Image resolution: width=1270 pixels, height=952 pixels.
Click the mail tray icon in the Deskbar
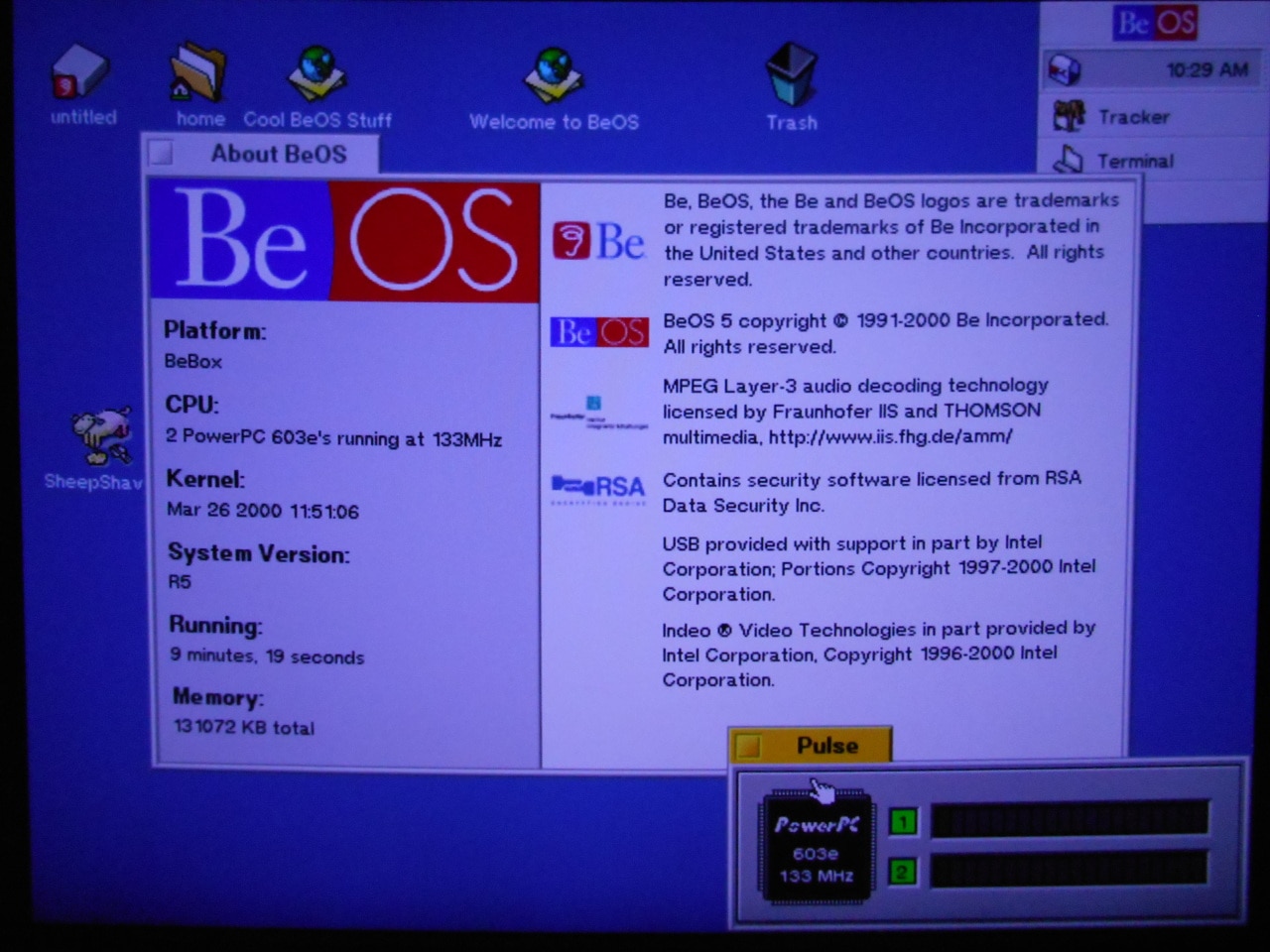pos(1066,70)
